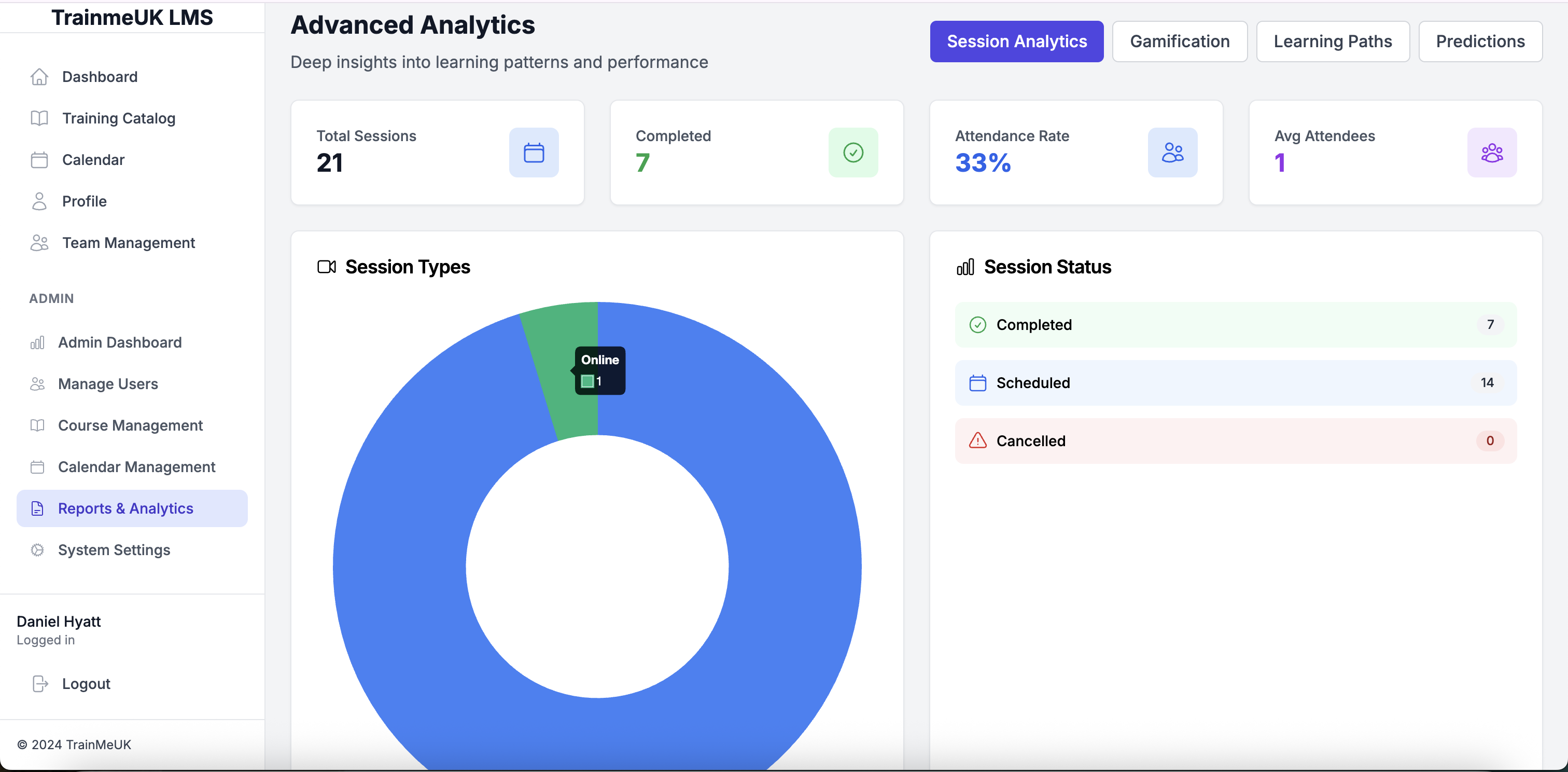This screenshot has width=1568, height=772.
Task: Go to Dashboard in the sidebar
Action: pos(132,77)
